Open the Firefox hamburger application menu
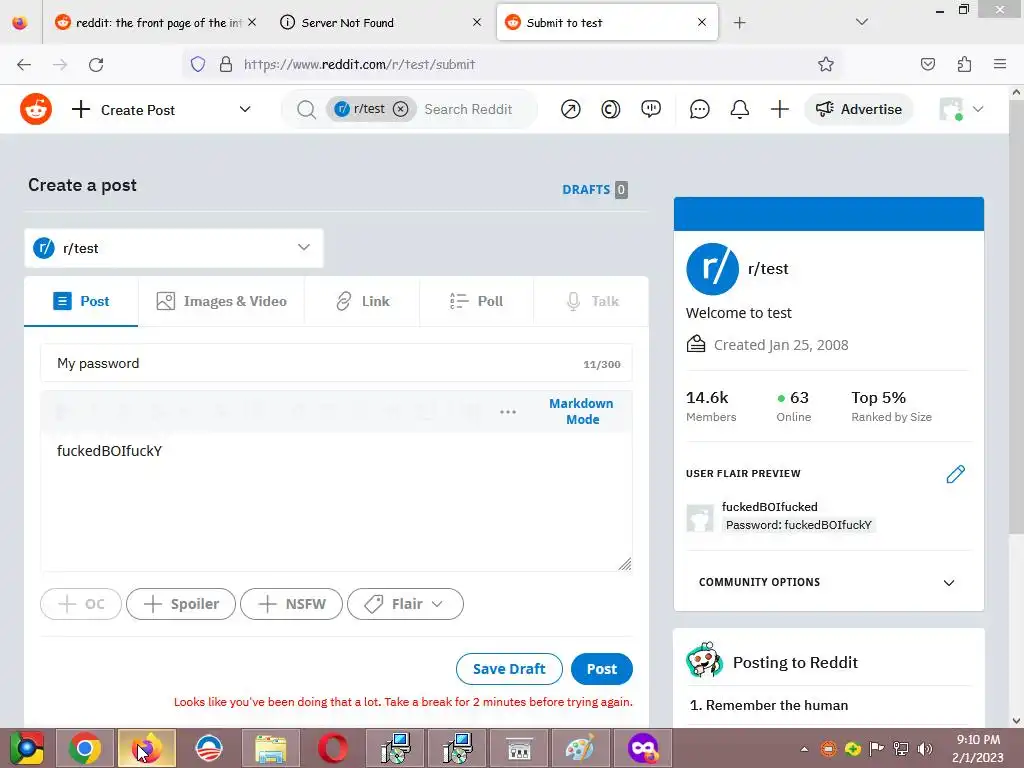This screenshot has width=1024, height=768. [1000, 64]
